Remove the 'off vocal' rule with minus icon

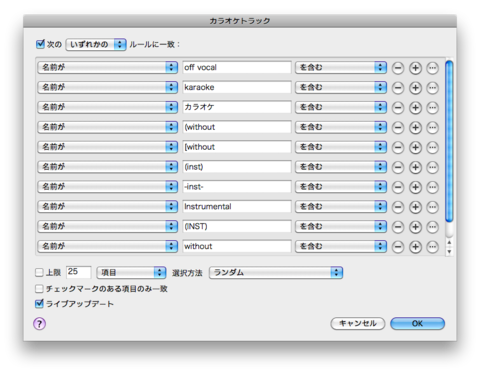[x=398, y=68]
